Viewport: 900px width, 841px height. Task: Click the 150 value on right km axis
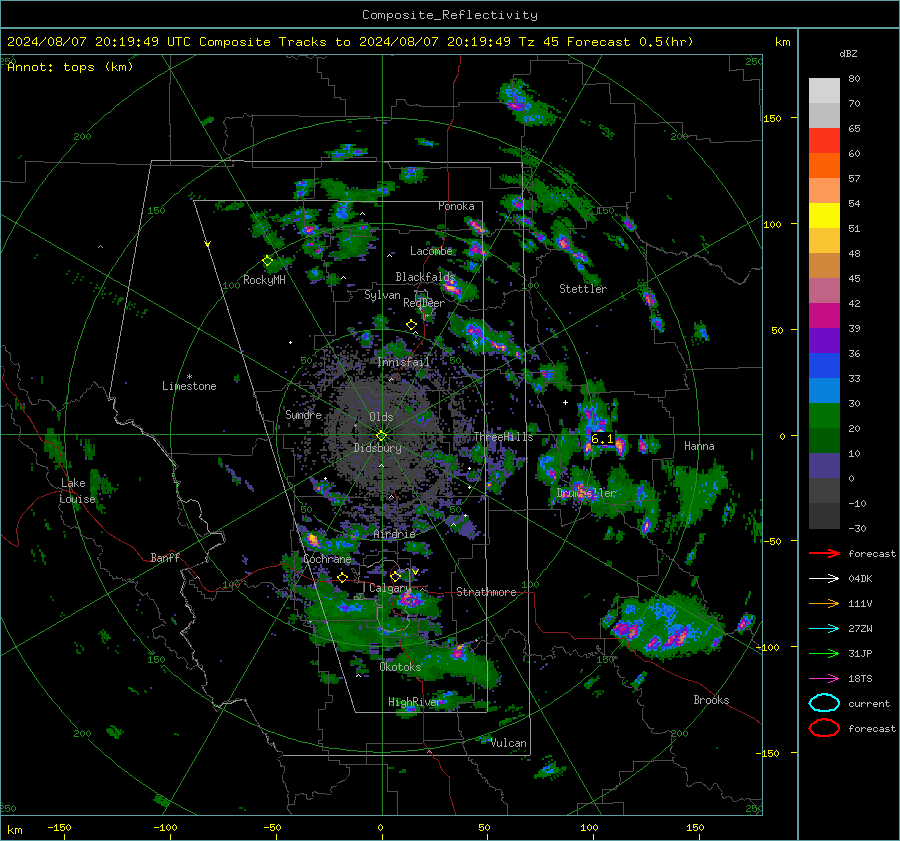pyautogui.click(x=772, y=118)
